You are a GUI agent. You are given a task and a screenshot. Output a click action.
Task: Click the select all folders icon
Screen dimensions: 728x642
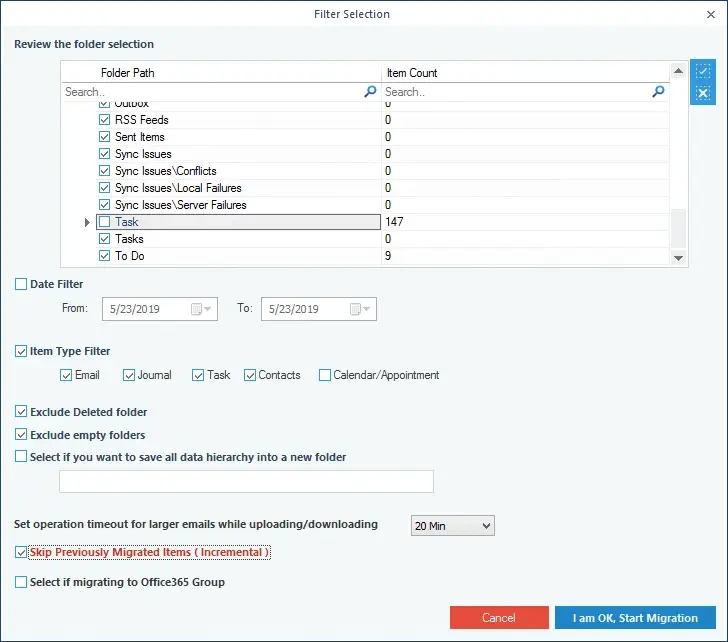(702, 71)
